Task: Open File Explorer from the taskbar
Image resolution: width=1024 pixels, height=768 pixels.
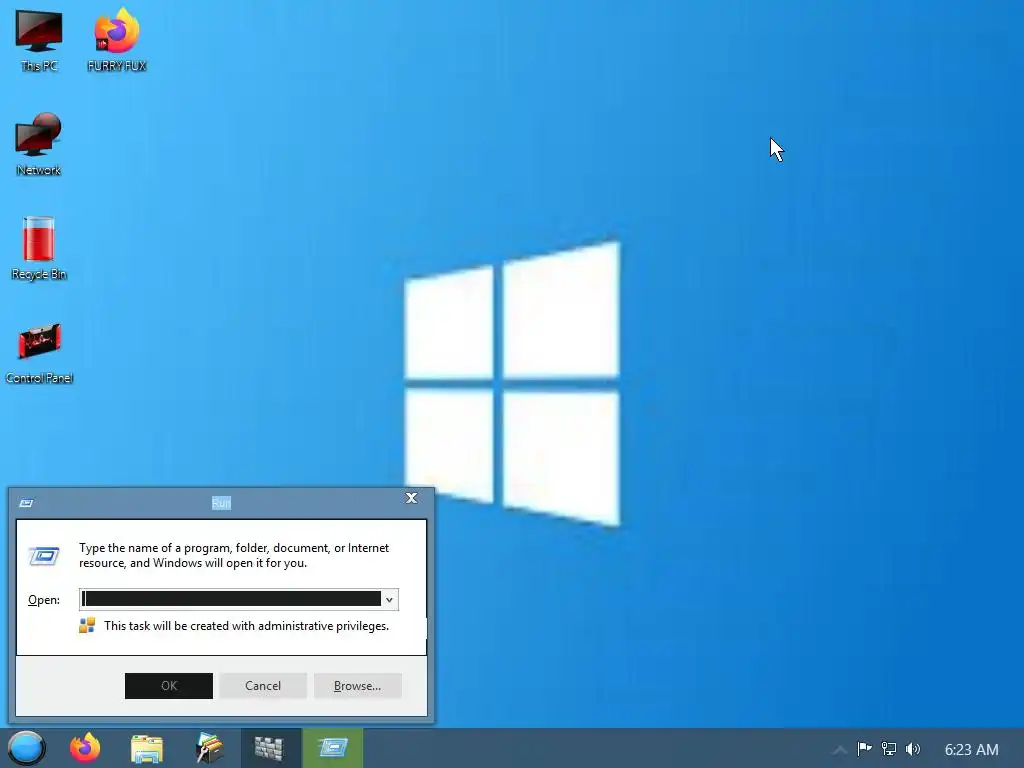Action: pos(147,748)
